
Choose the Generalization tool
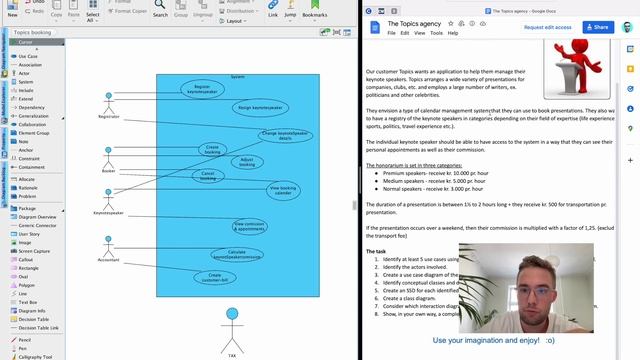(33, 116)
